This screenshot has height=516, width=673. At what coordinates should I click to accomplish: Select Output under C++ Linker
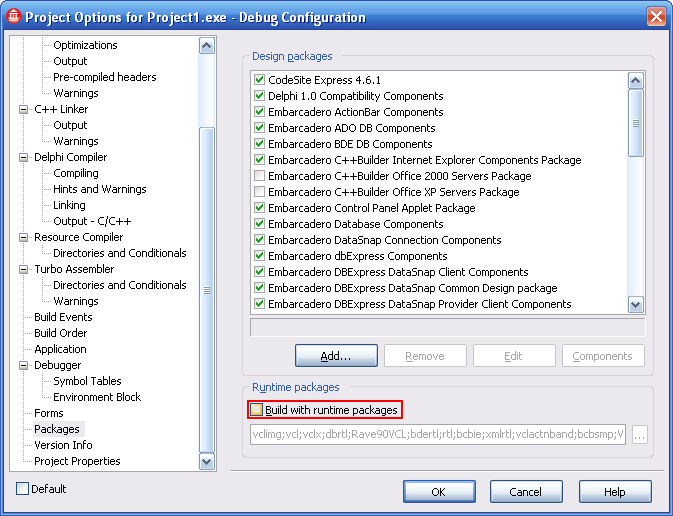[x=70, y=125]
